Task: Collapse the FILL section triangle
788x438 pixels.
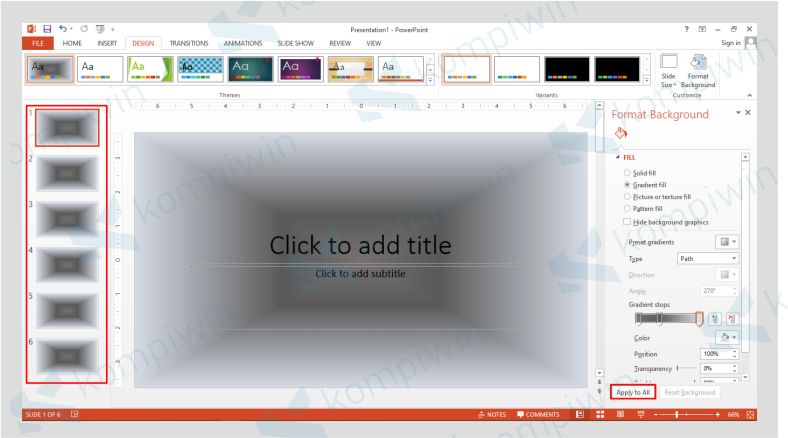Action: [x=618, y=157]
